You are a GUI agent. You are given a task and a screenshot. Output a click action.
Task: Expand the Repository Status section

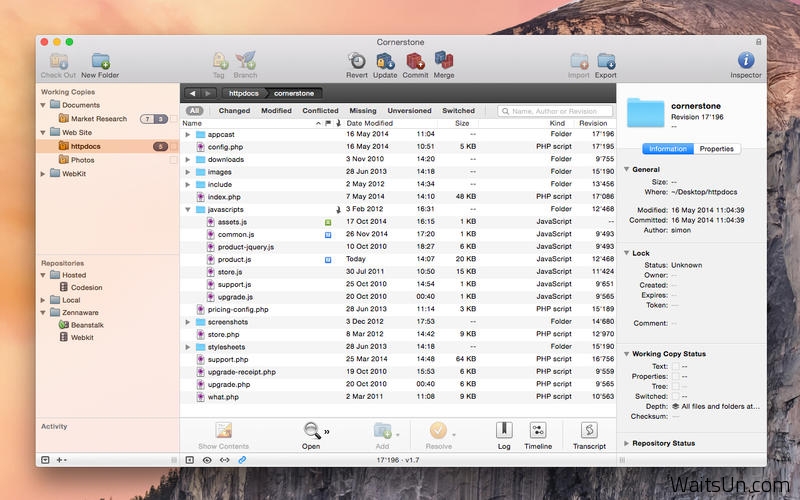coord(627,443)
